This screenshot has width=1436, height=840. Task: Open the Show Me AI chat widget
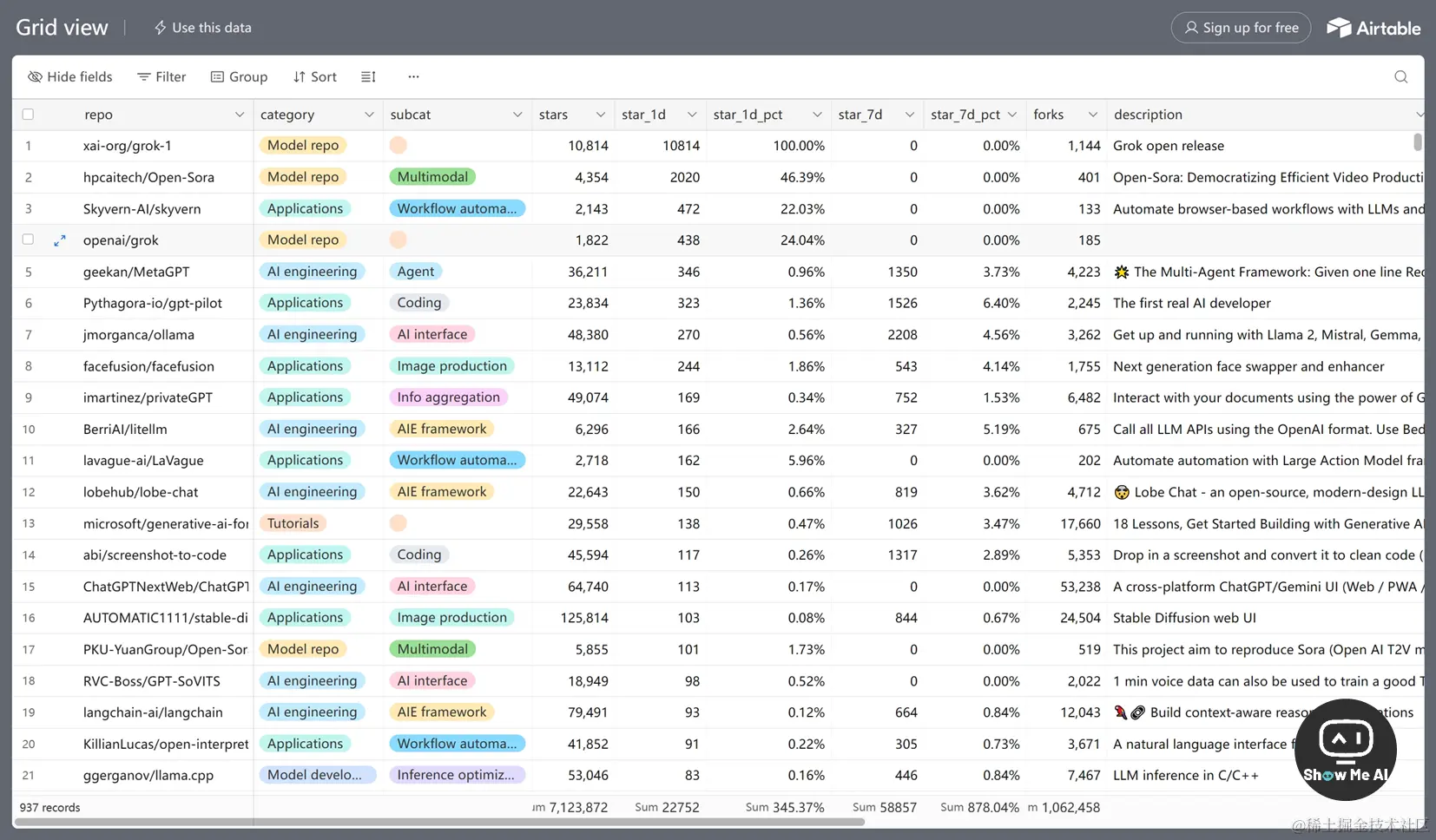[1346, 749]
